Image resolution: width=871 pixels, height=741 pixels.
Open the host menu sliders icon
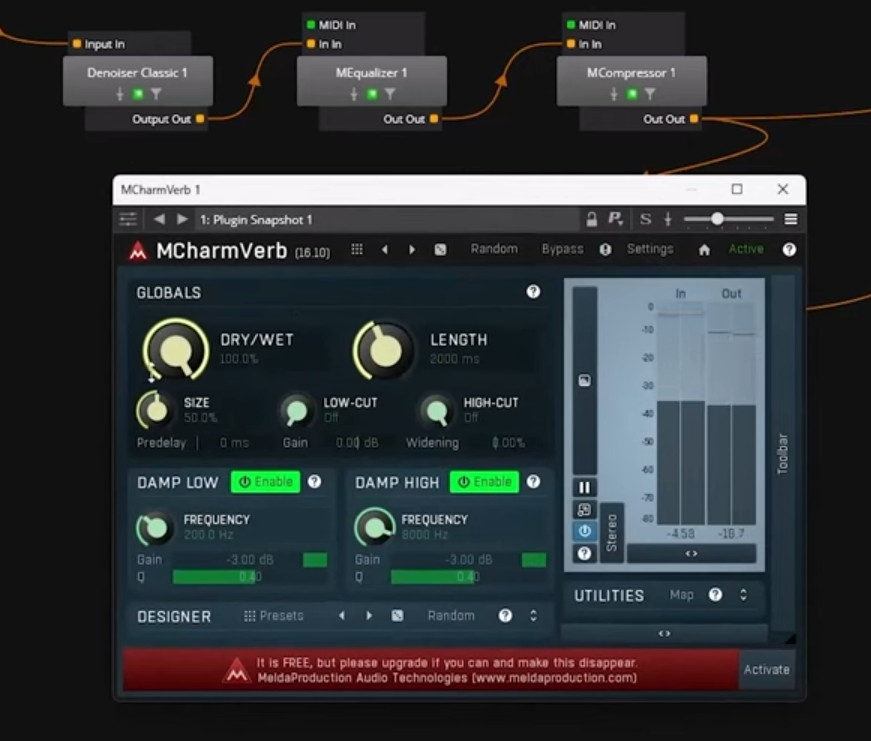(128, 219)
